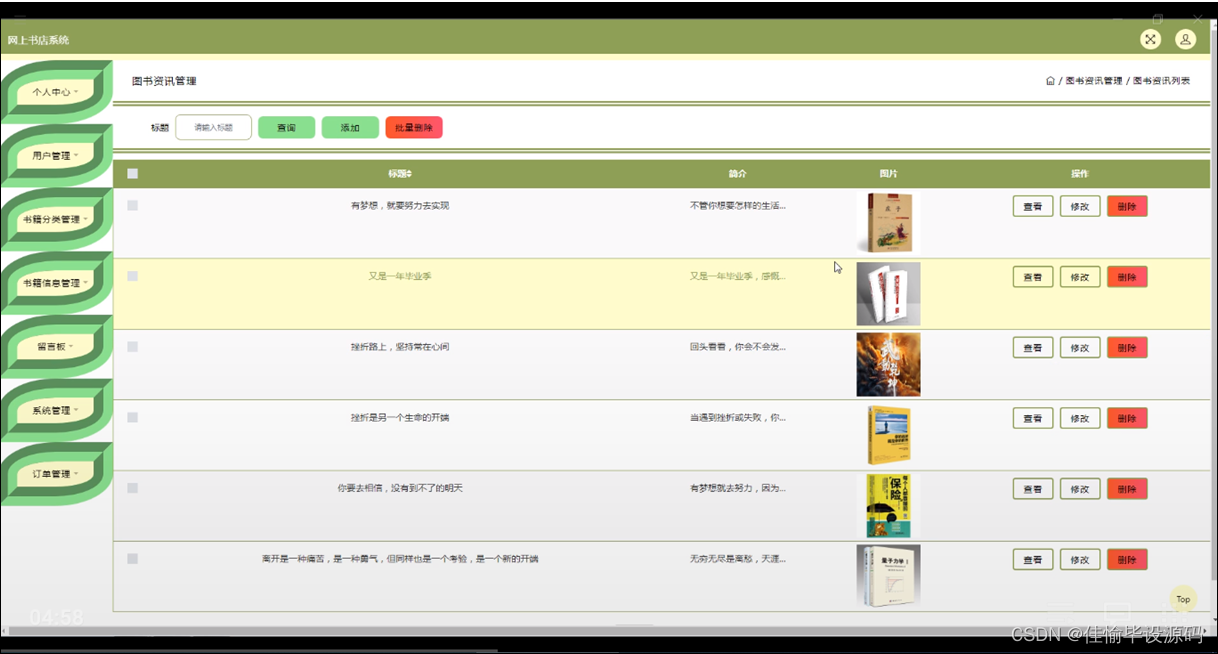Click the red 批量删除 button

414,127
